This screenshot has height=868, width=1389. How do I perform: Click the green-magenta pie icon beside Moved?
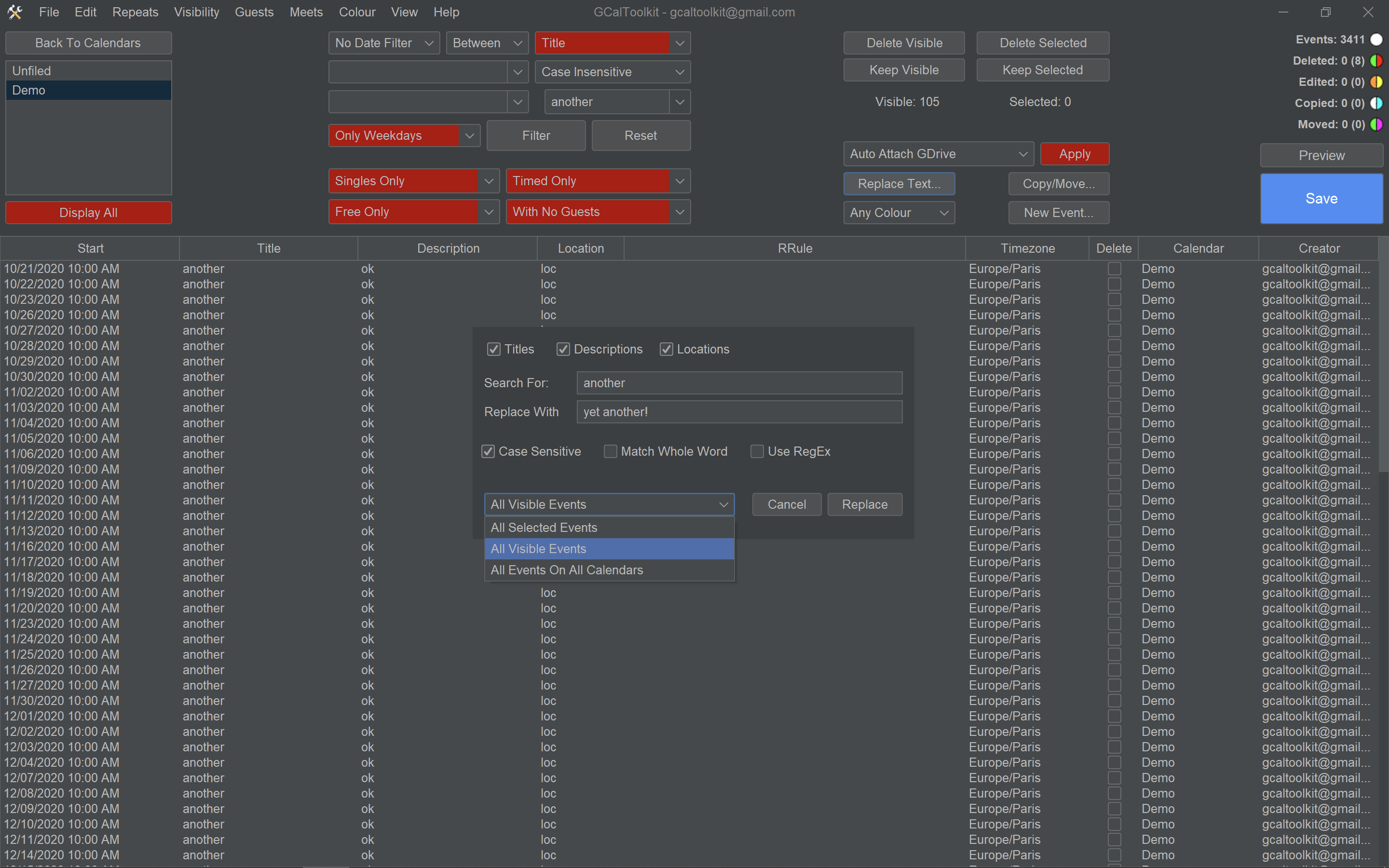coord(1376,124)
